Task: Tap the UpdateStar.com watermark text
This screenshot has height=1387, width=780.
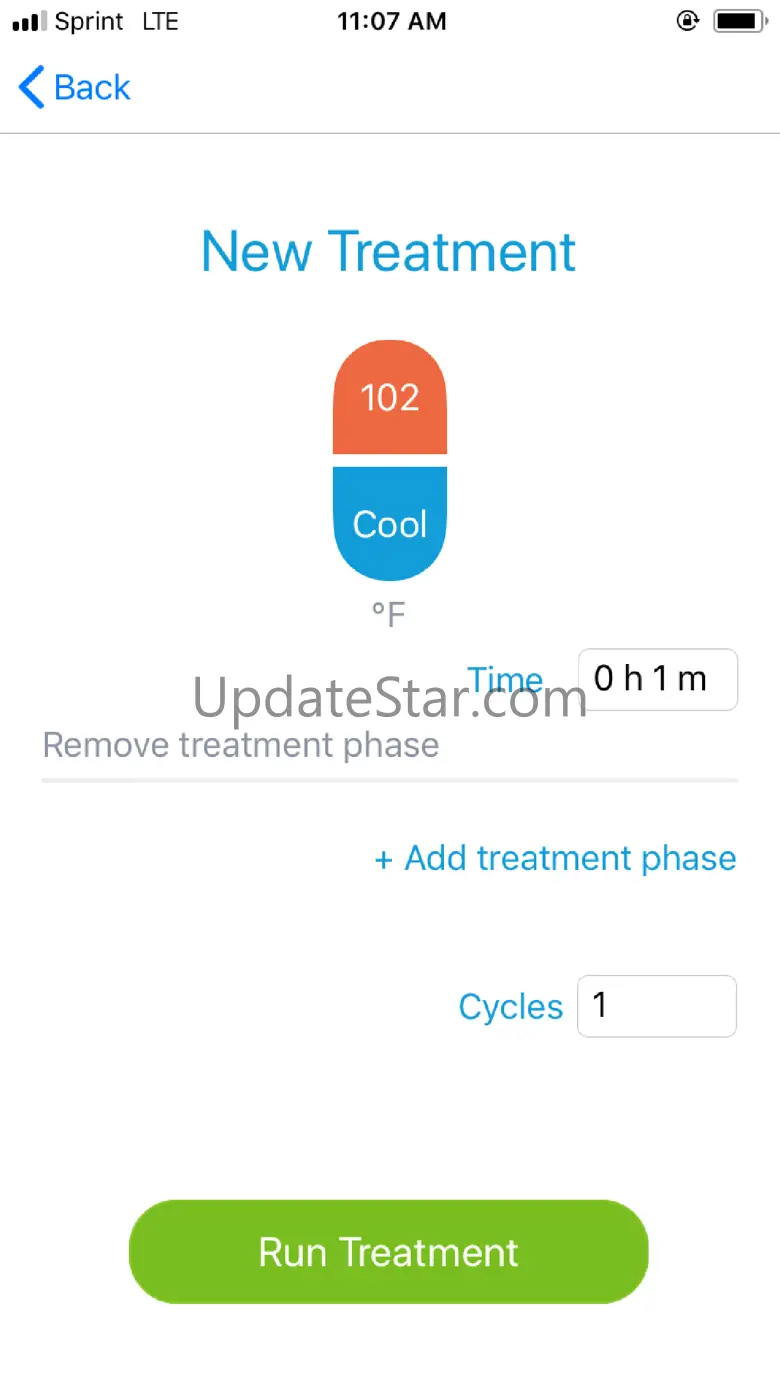Action: tap(390, 700)
